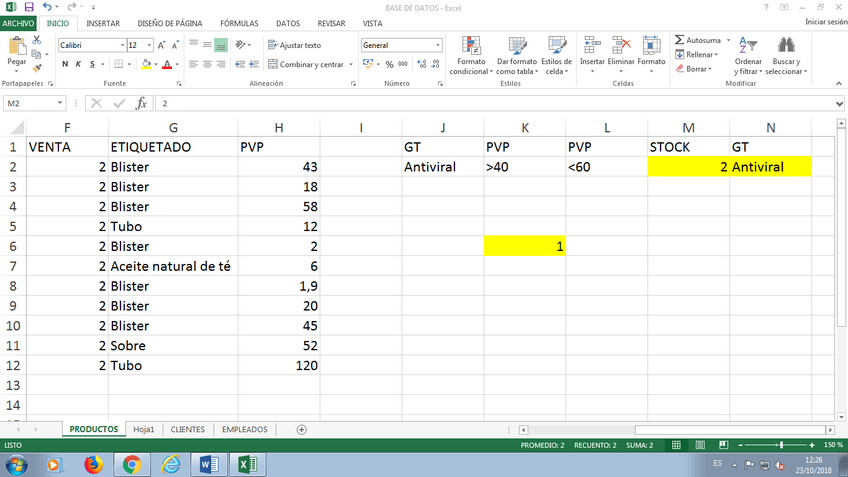Toggle bold N formatting
The width and height of the screenshot is (848, 477).
65,64
